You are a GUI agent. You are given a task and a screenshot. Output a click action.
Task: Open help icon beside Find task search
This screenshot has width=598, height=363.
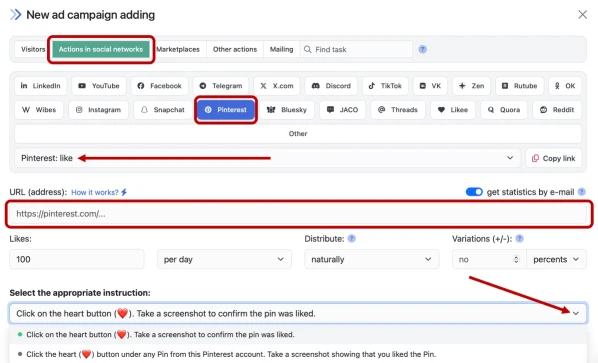[x=423, y=49]
